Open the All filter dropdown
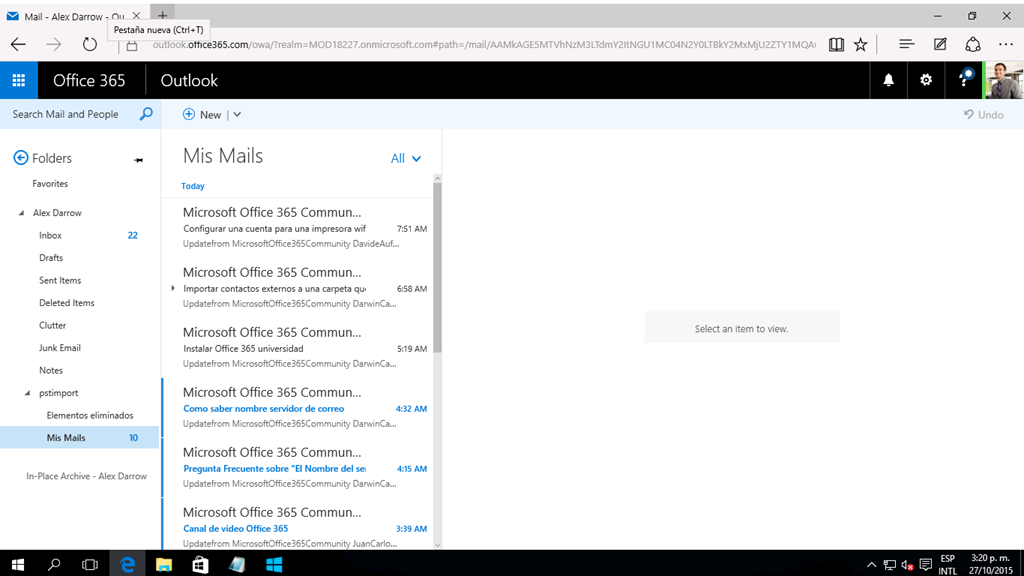The image size is (1024, 576). (406, 158)
